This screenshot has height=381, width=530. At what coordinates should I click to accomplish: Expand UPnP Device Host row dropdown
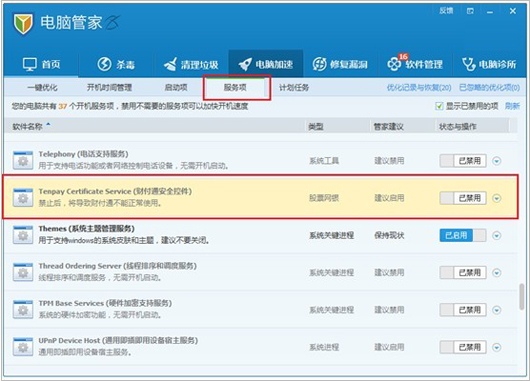coord(497,347)
